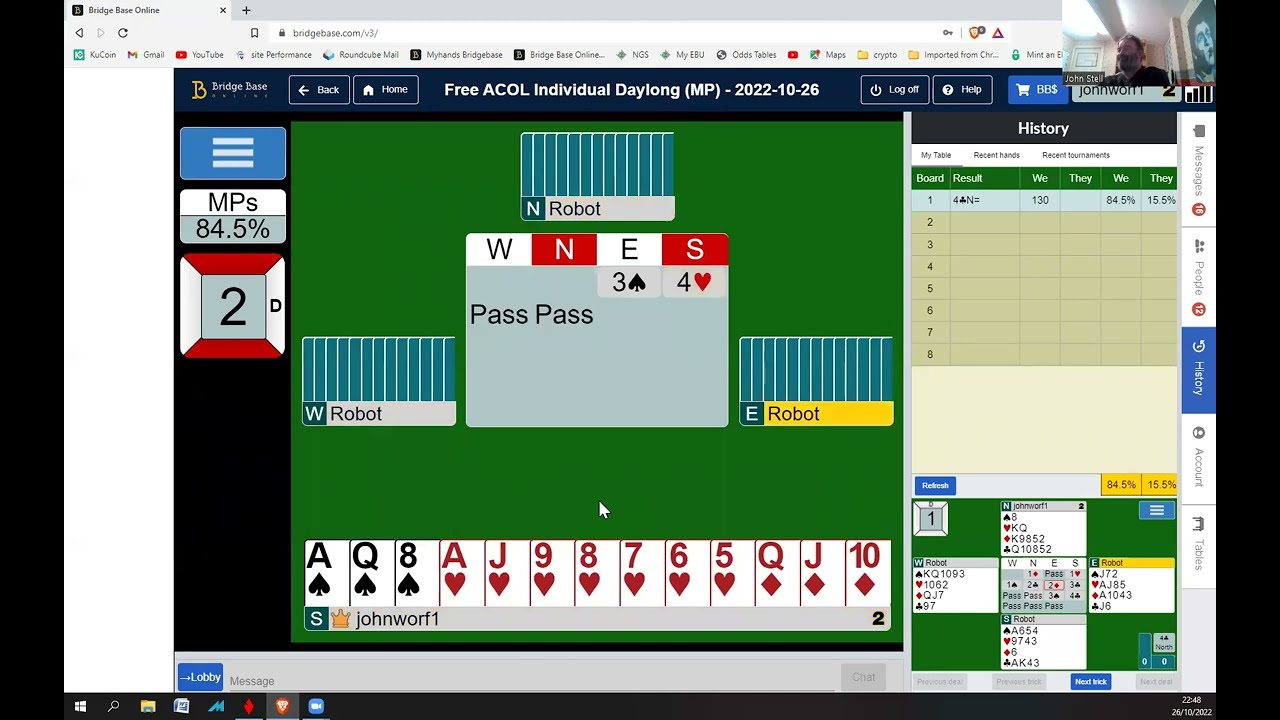This screenshot has height=720, width=1280.
Task: Open a new browser tab
Action: click(246, 10)
